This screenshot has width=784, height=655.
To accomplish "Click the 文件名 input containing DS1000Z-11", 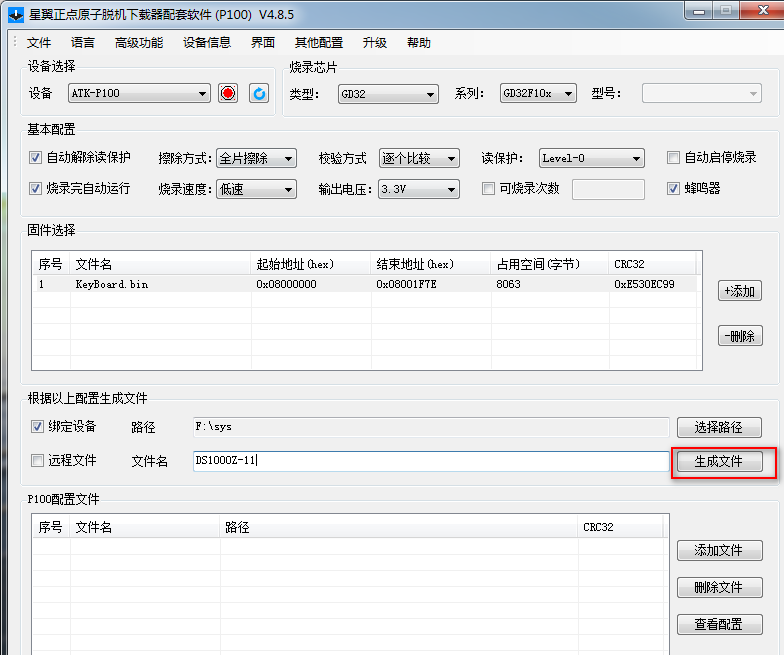I will pyautogui.click(x=431, y=461).
